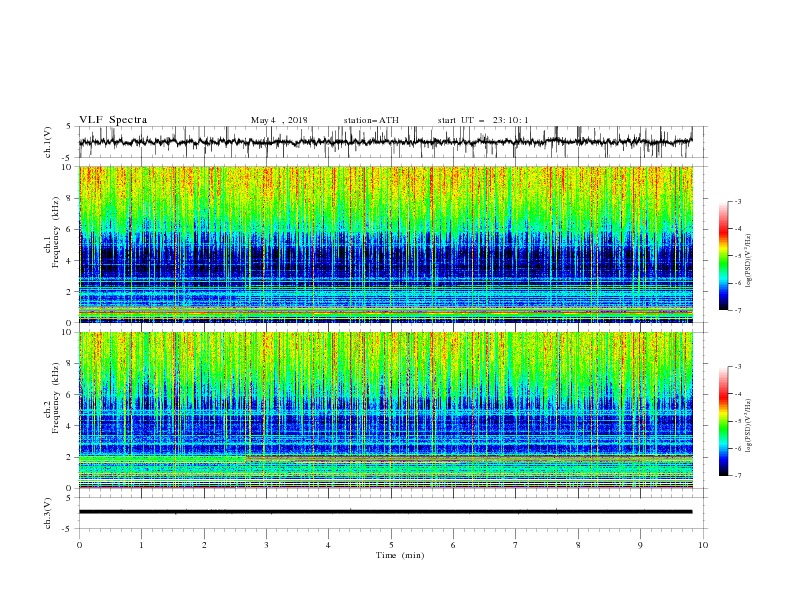Image resolution: width=792 pixels, height=612 pixels.
Task: Select the log(PSD) label beside ch.1 colorbar
Action: point(748,261)
